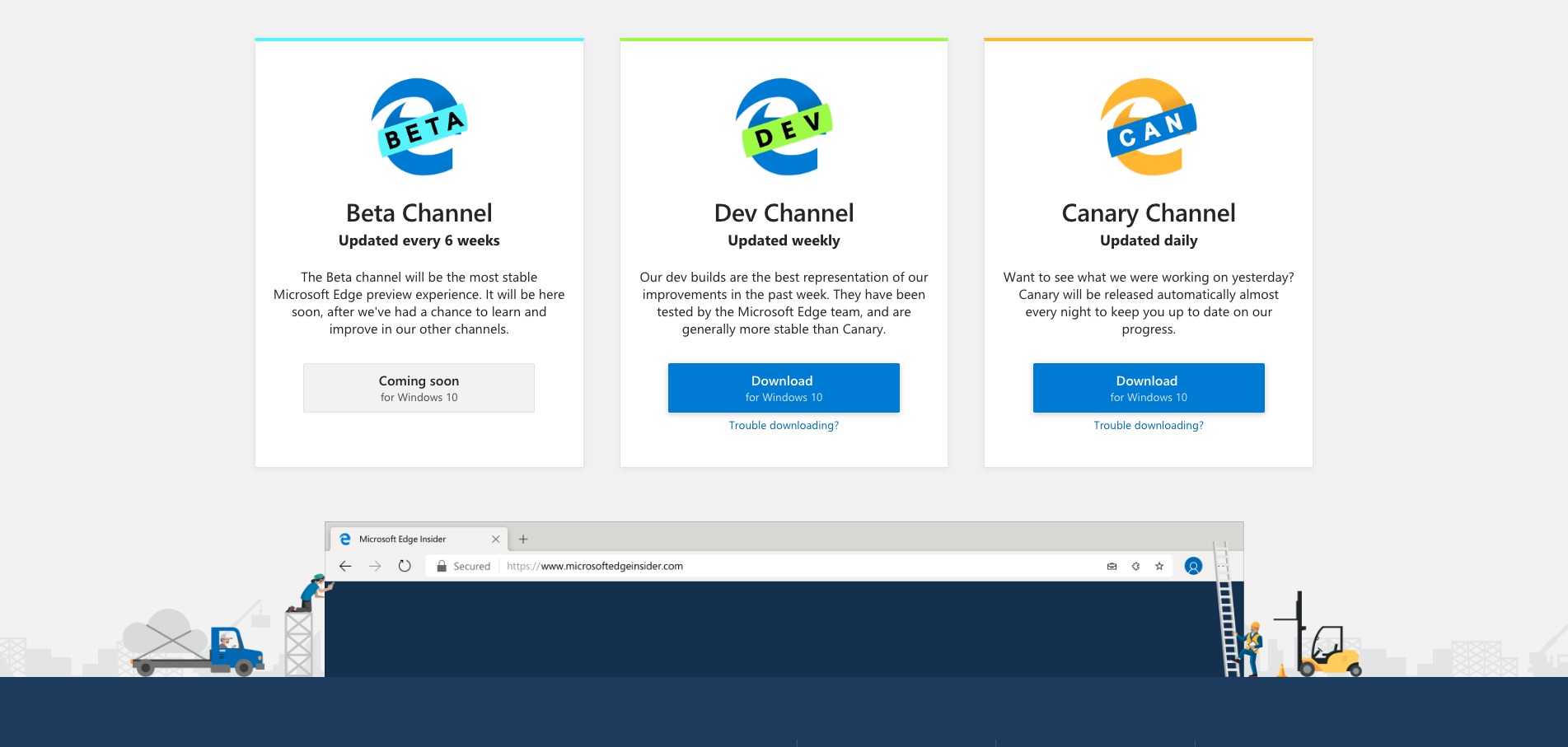Click the Secured lock icon
Viewport: 1568px width, 747px height.
[442, 566]
